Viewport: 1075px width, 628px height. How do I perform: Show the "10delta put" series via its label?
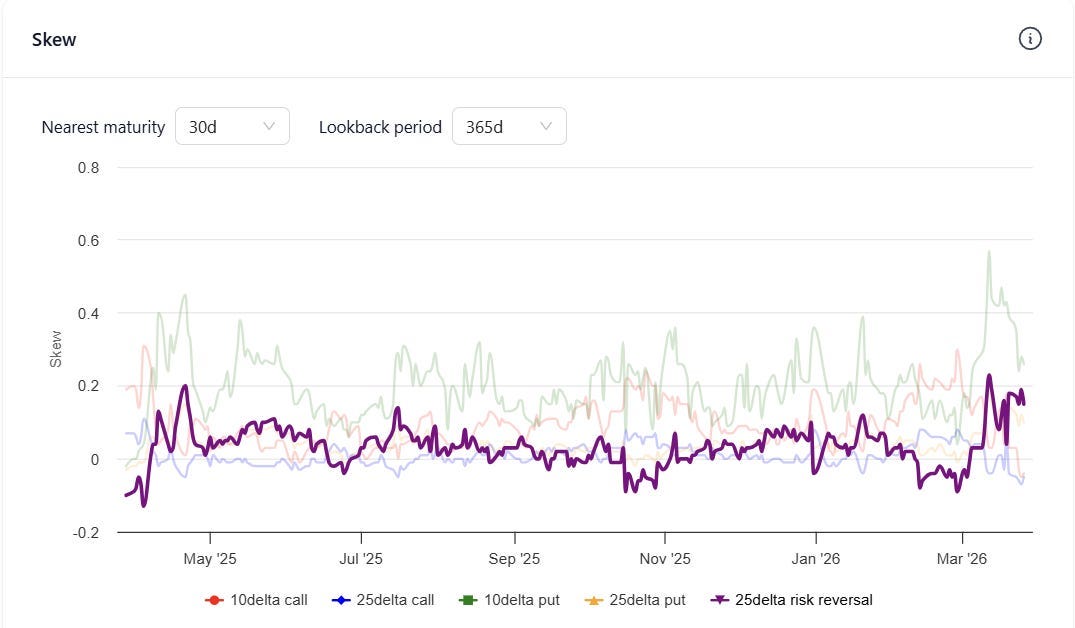(521, 600)
